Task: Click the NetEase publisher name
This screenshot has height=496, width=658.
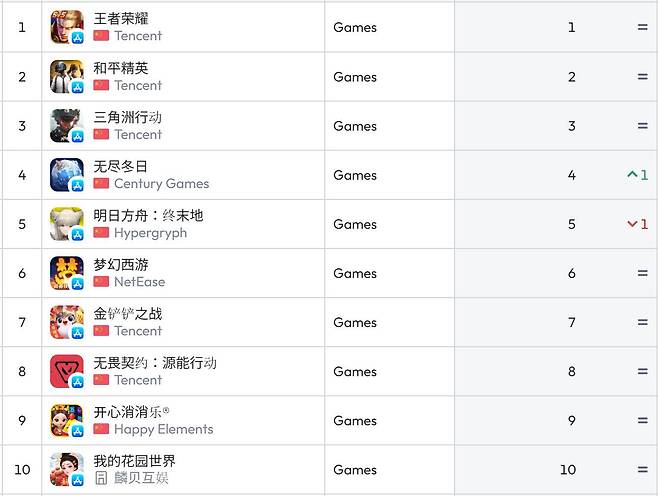Action: click(x=139, y=282)
